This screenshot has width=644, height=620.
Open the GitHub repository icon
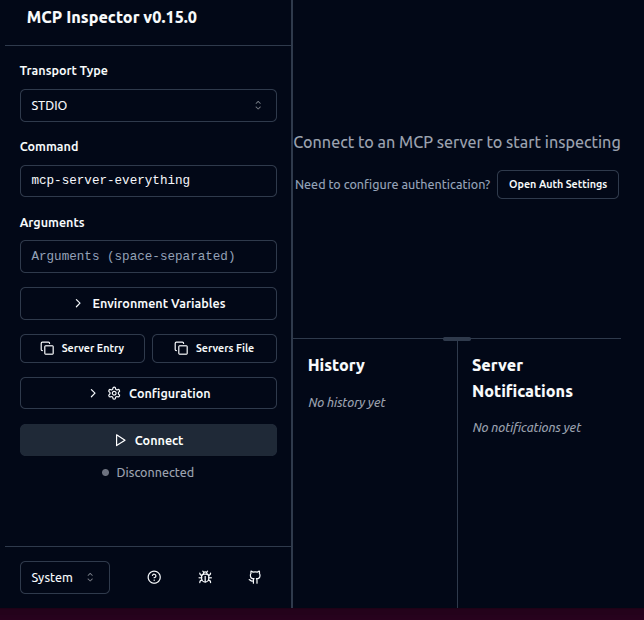[255, 577]
